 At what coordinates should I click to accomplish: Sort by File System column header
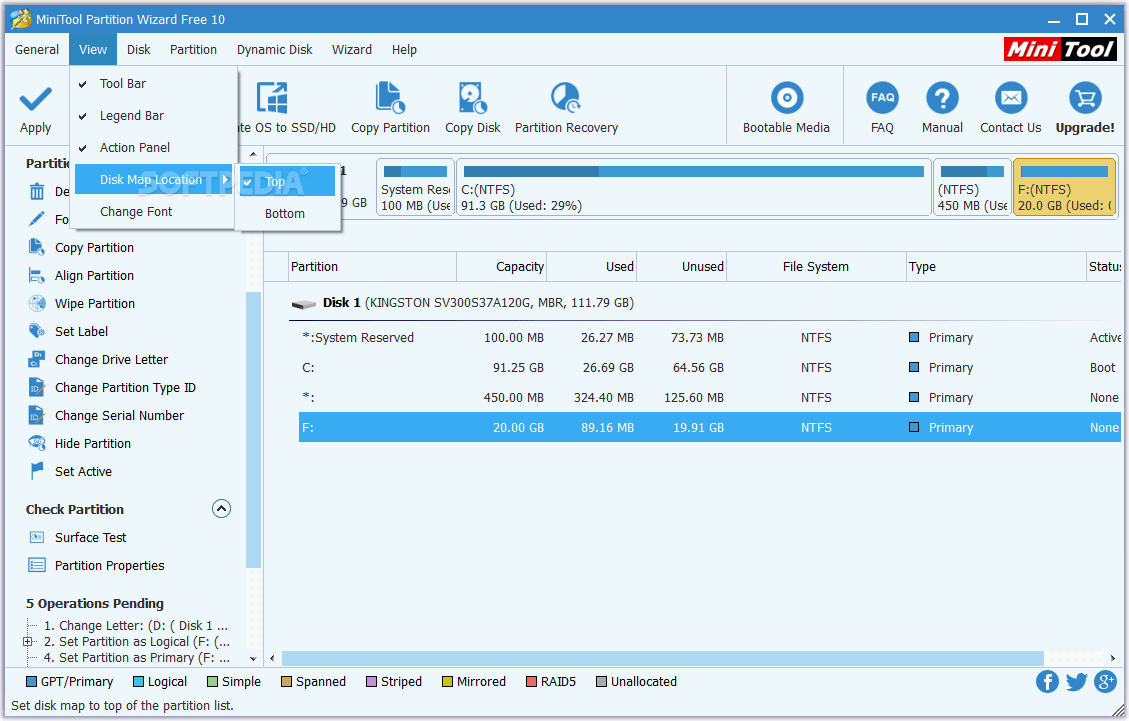(x=816, y=267)
